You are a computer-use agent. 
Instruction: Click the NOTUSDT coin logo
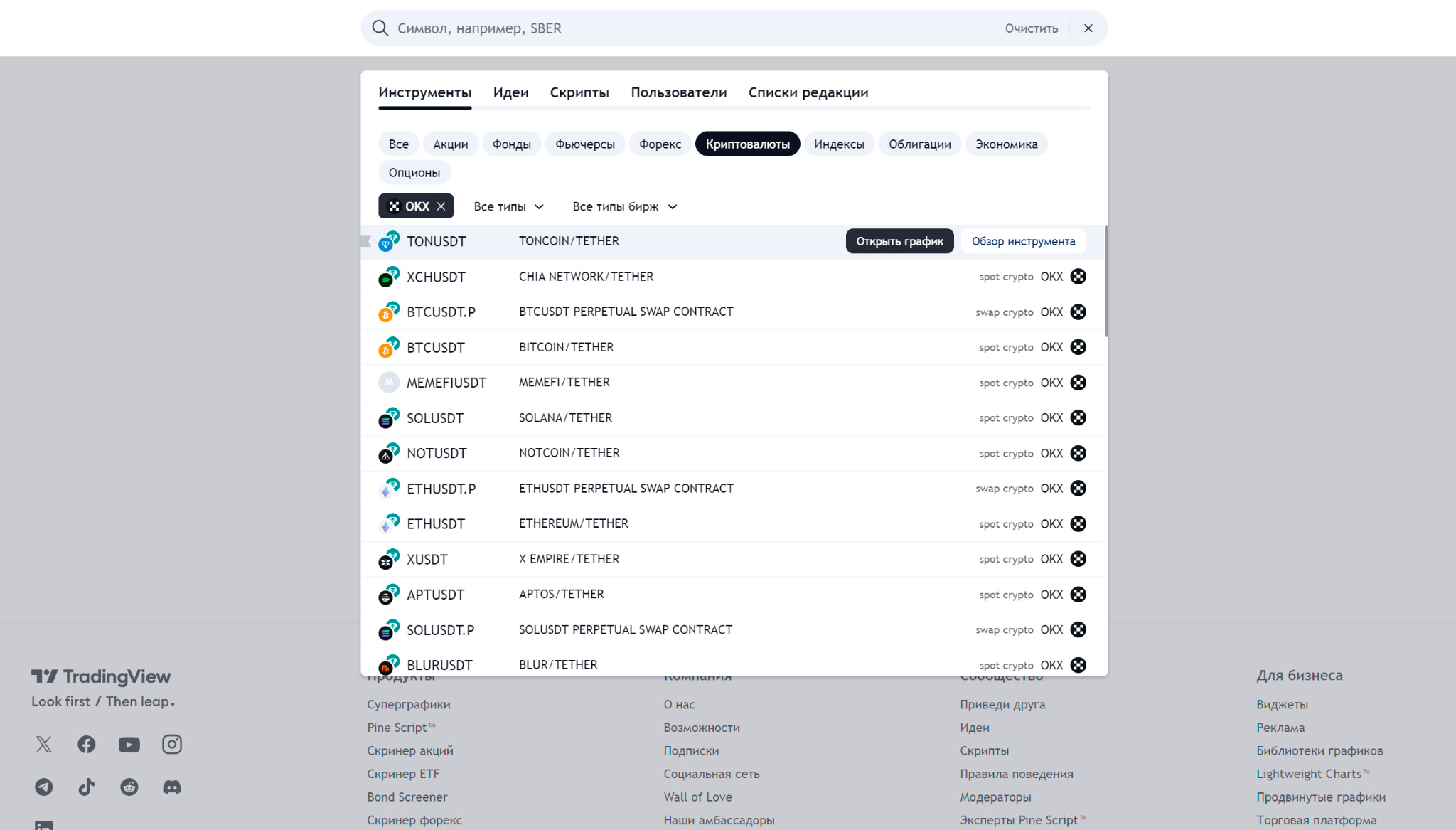pos(388,453)
